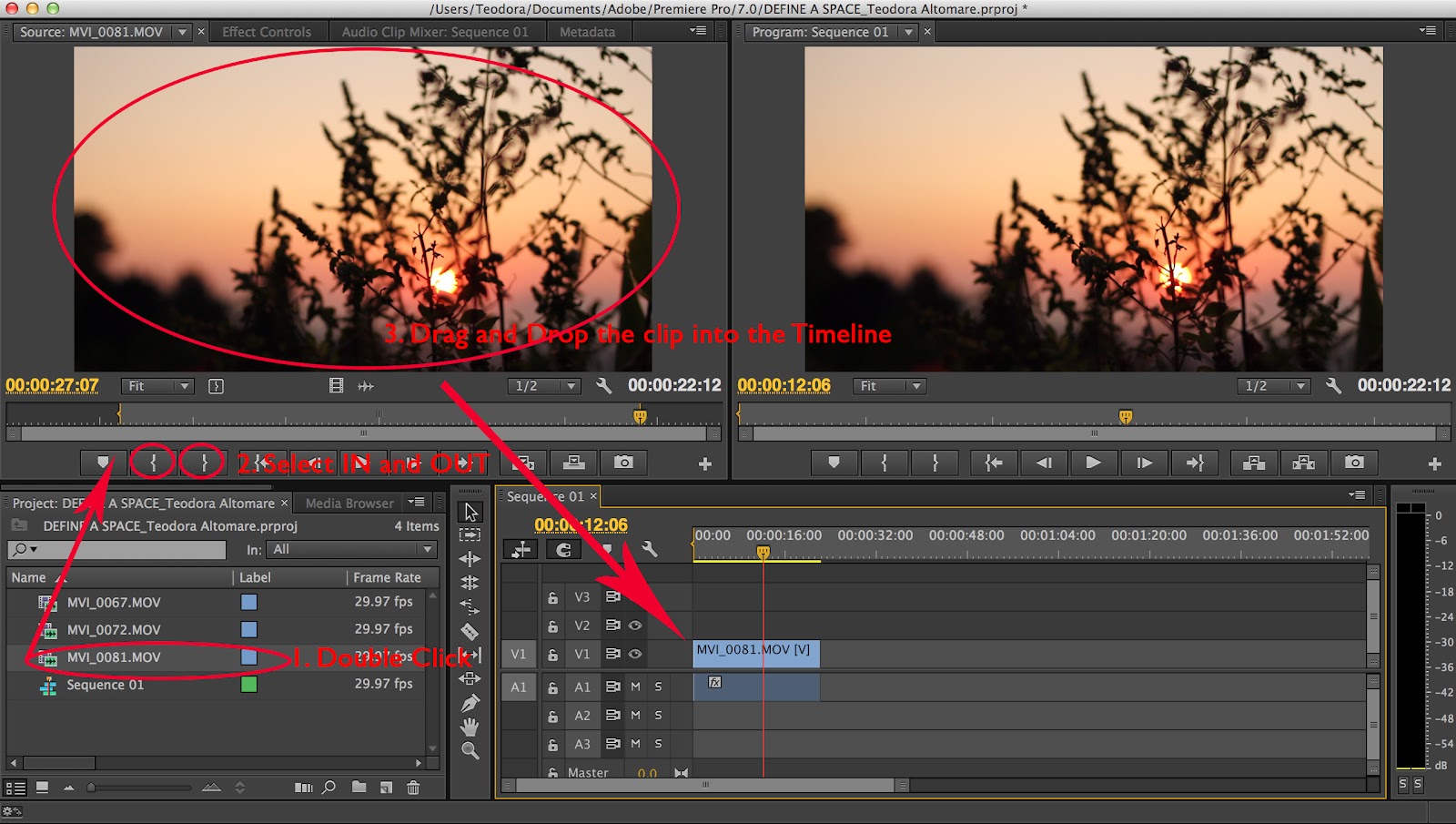Toggle V2 track output eye
Screen dimensions: 1456x824
coord(635,626)
